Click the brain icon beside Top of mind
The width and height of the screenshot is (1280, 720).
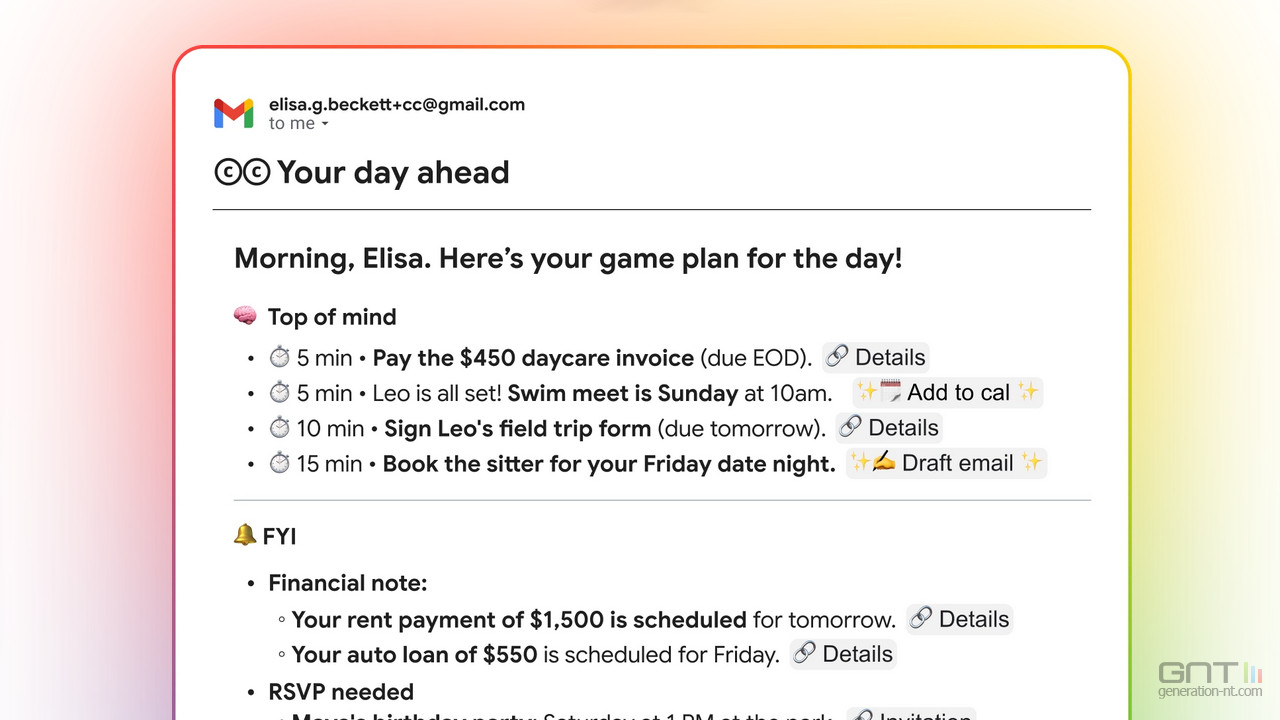point(245,317)
